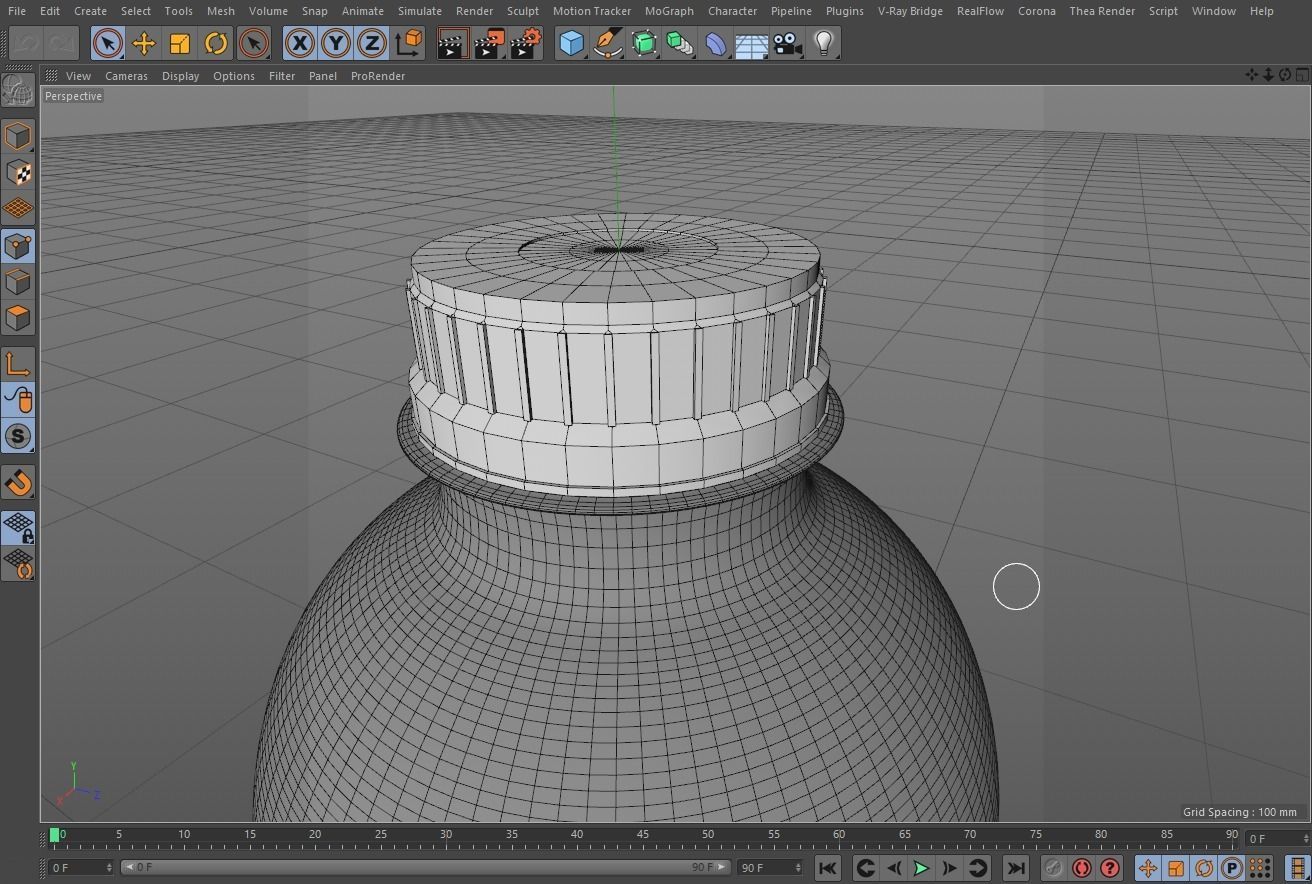The height and width of the screenshot is (884, 1312).
Task: Play the animation forwards
Action: click(x=921, y=868)
